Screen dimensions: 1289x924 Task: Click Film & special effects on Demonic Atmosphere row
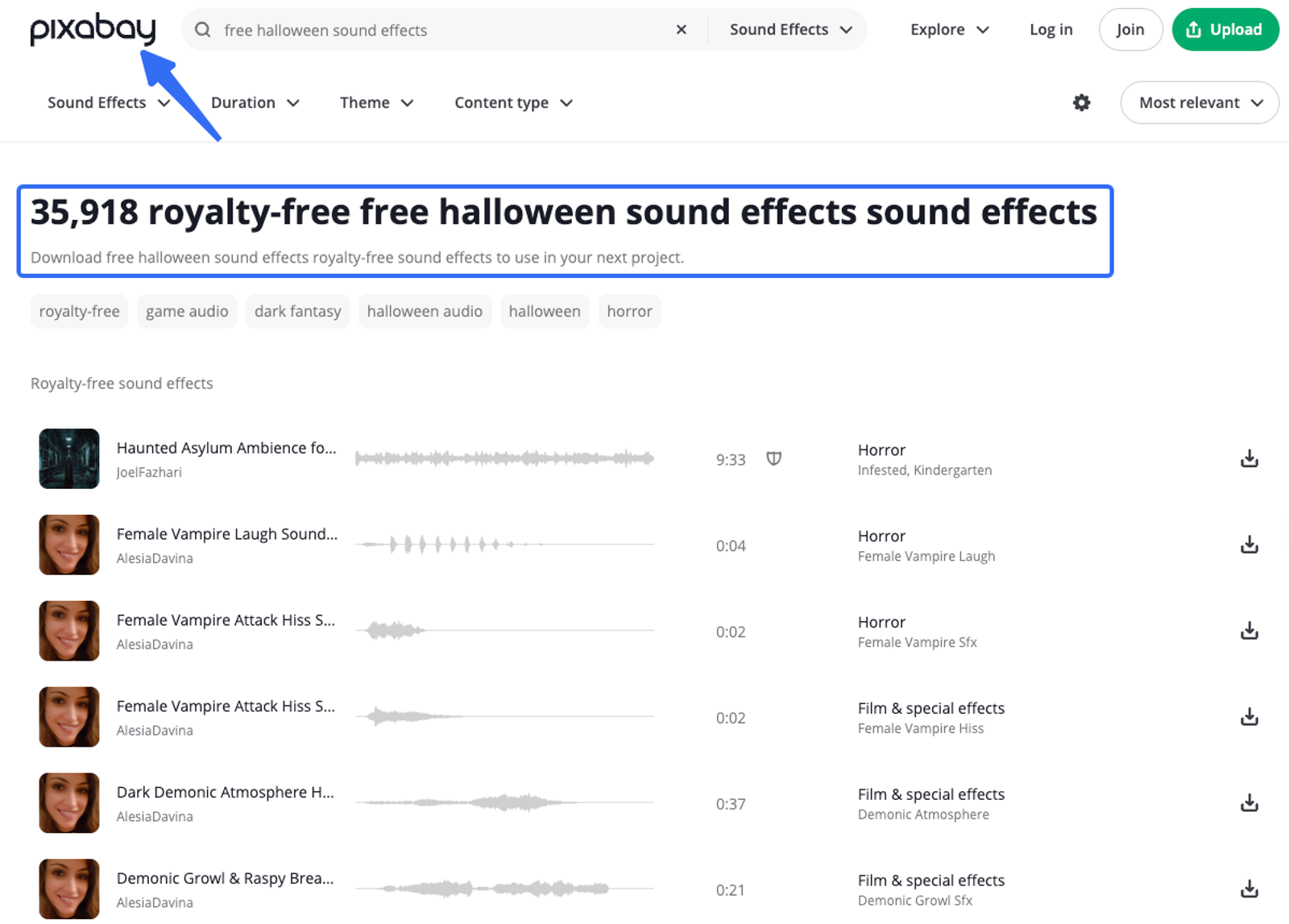point(930,794)
